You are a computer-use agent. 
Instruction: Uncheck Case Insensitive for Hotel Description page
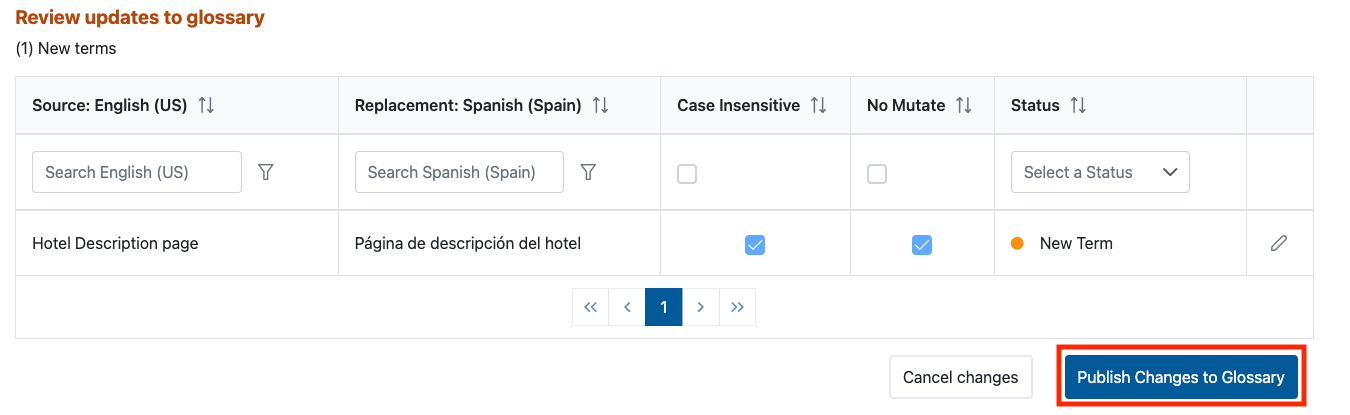[x=755, y=244]
